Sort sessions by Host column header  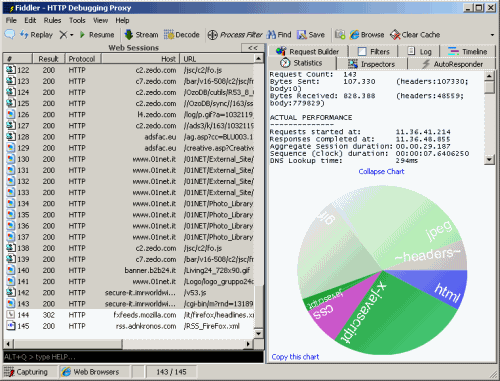click(141, 59)
